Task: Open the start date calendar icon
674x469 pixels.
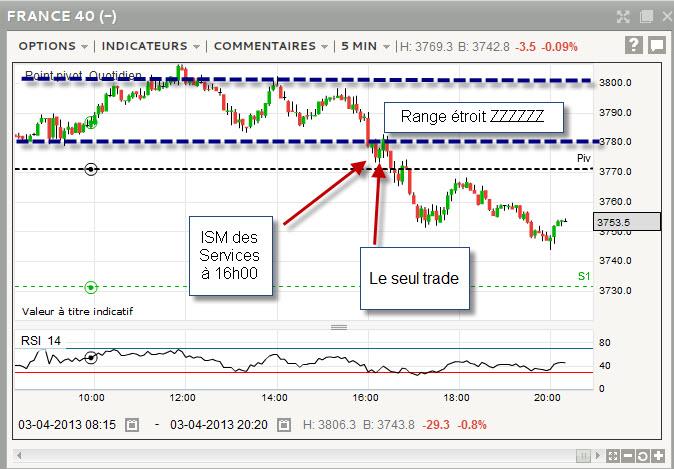Action: 132,425
